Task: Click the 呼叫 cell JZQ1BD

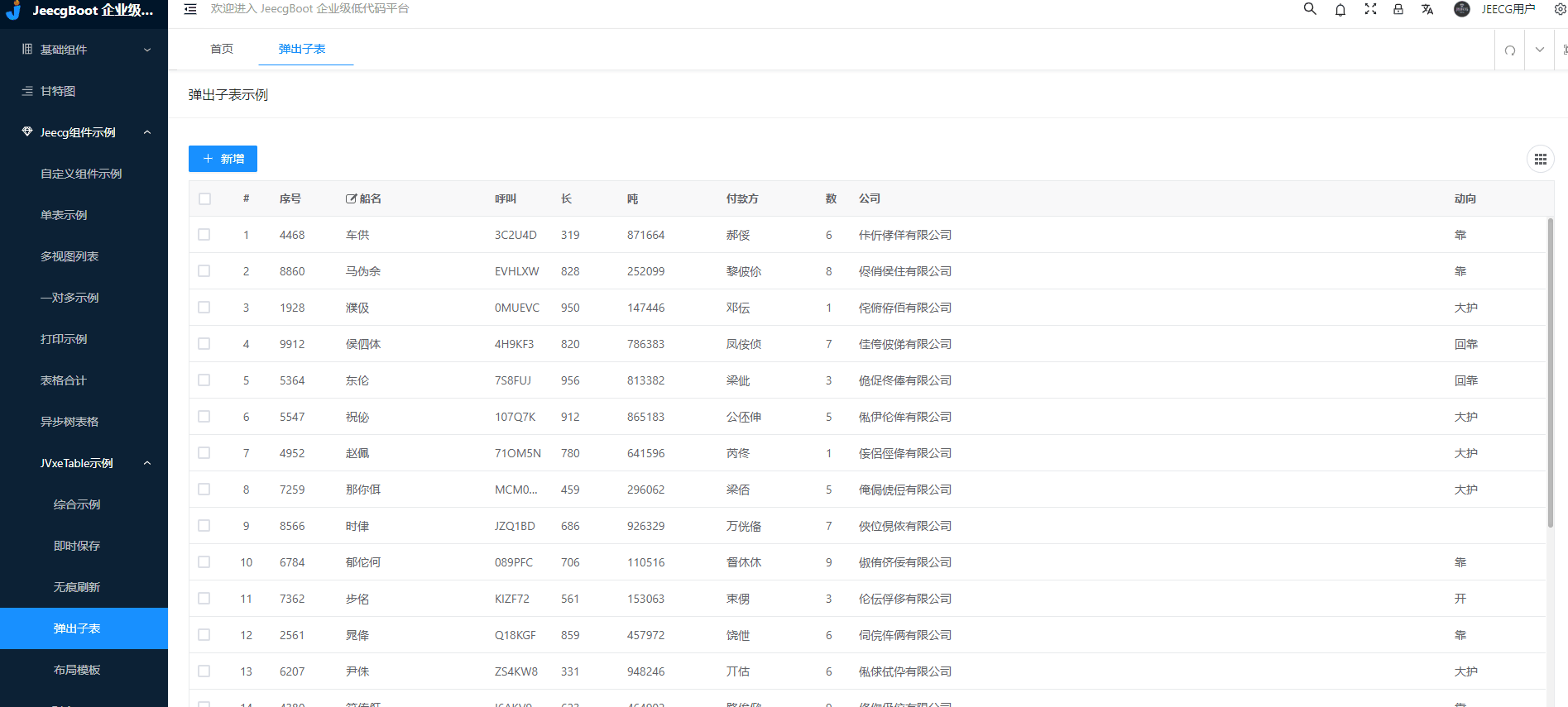Action: point(515,526)
